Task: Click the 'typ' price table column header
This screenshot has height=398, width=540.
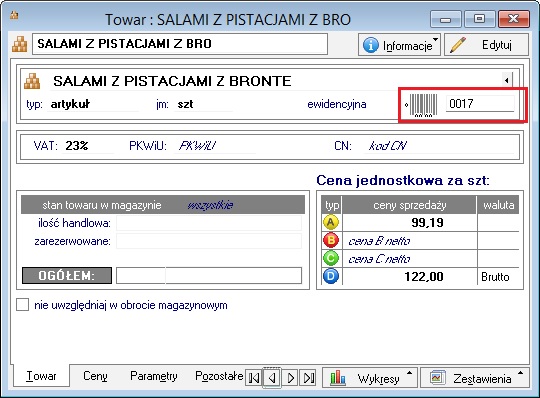Action: 332,205
